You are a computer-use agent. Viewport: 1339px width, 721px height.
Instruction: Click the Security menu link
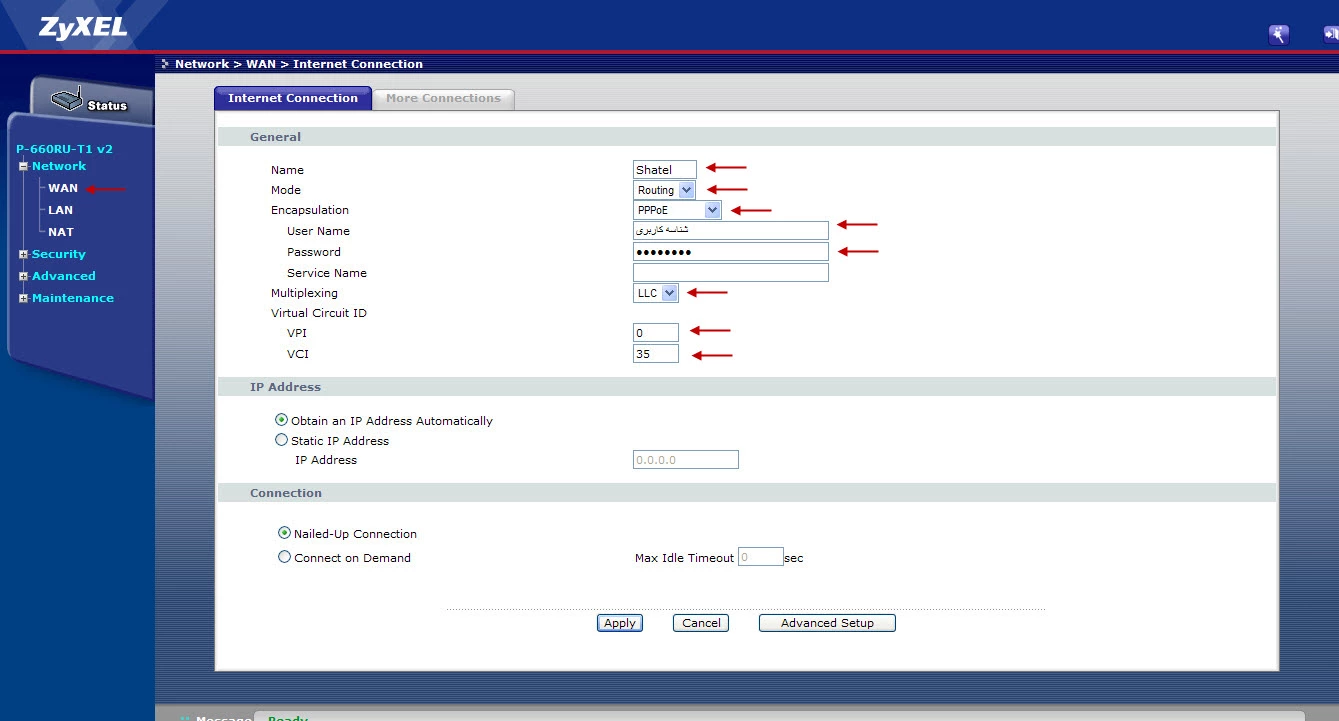coord(58,254)
